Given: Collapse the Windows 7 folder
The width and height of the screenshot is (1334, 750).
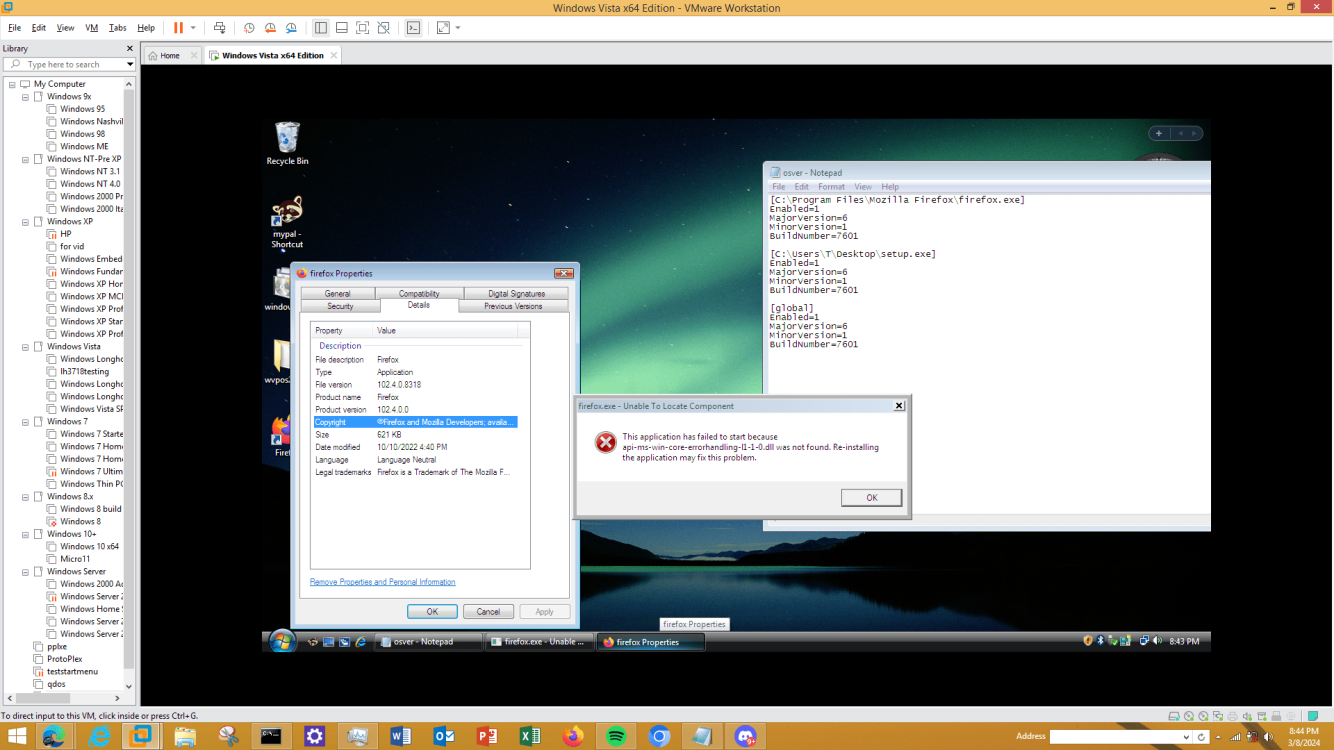Looking at the screenshot, I should 25,421.
